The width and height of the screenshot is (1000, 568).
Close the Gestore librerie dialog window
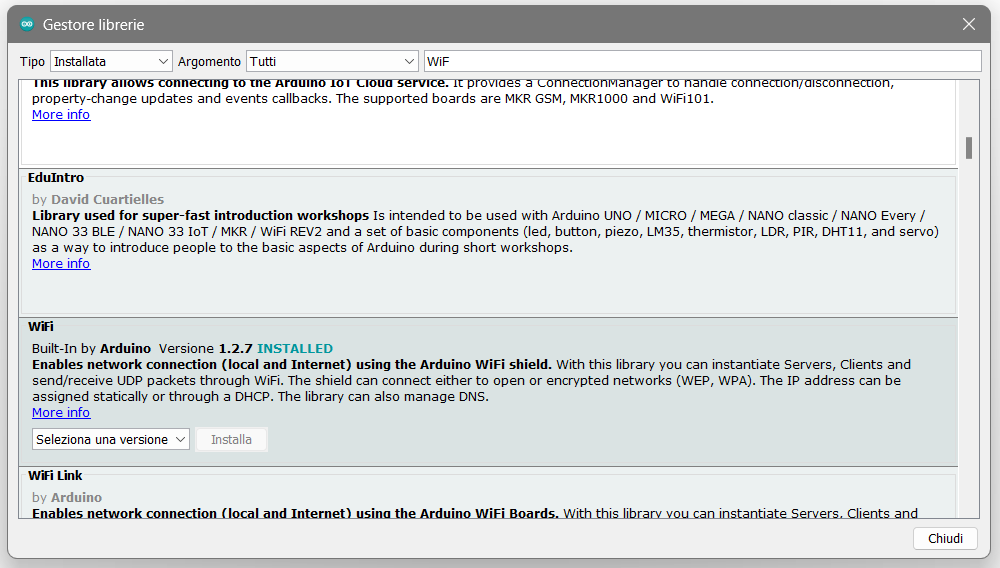(969, 24)
